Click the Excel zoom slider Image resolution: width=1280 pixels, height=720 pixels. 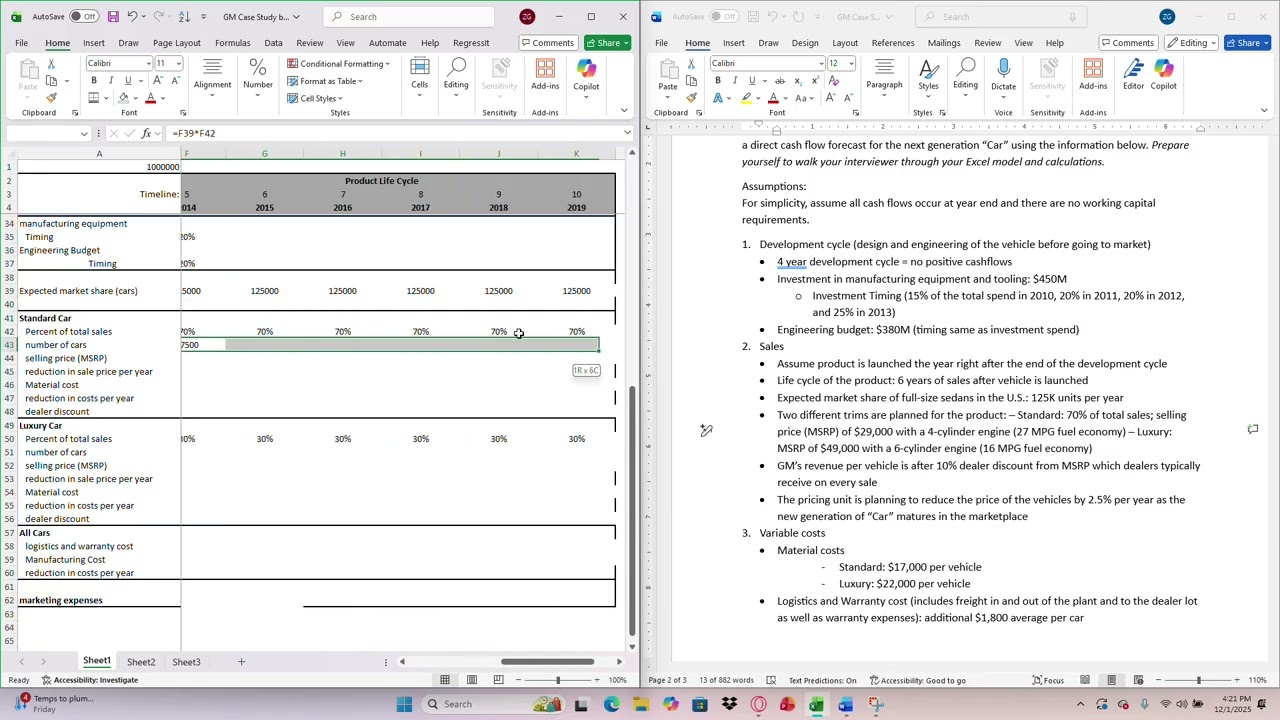click(558, 680)
